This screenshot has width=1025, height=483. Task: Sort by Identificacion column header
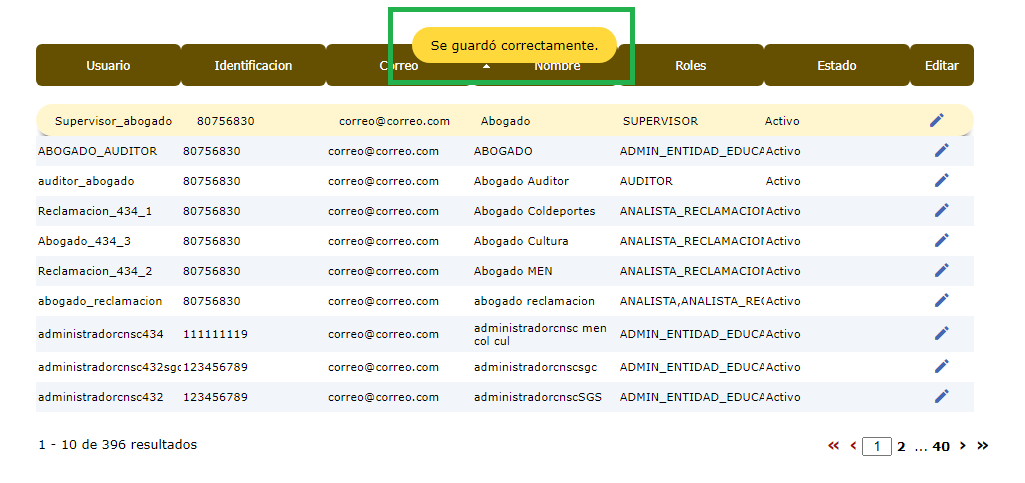253,66
